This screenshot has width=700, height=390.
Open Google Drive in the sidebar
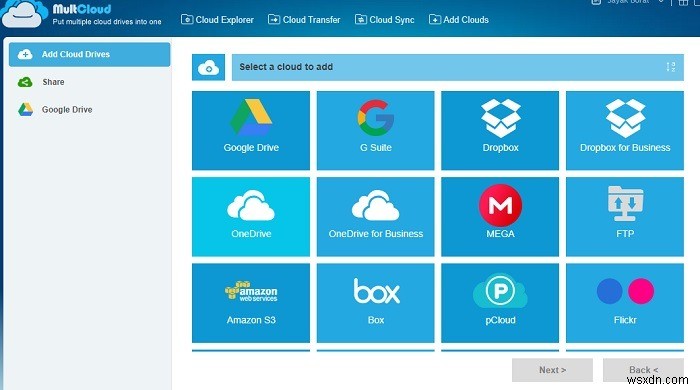[55, 109]
